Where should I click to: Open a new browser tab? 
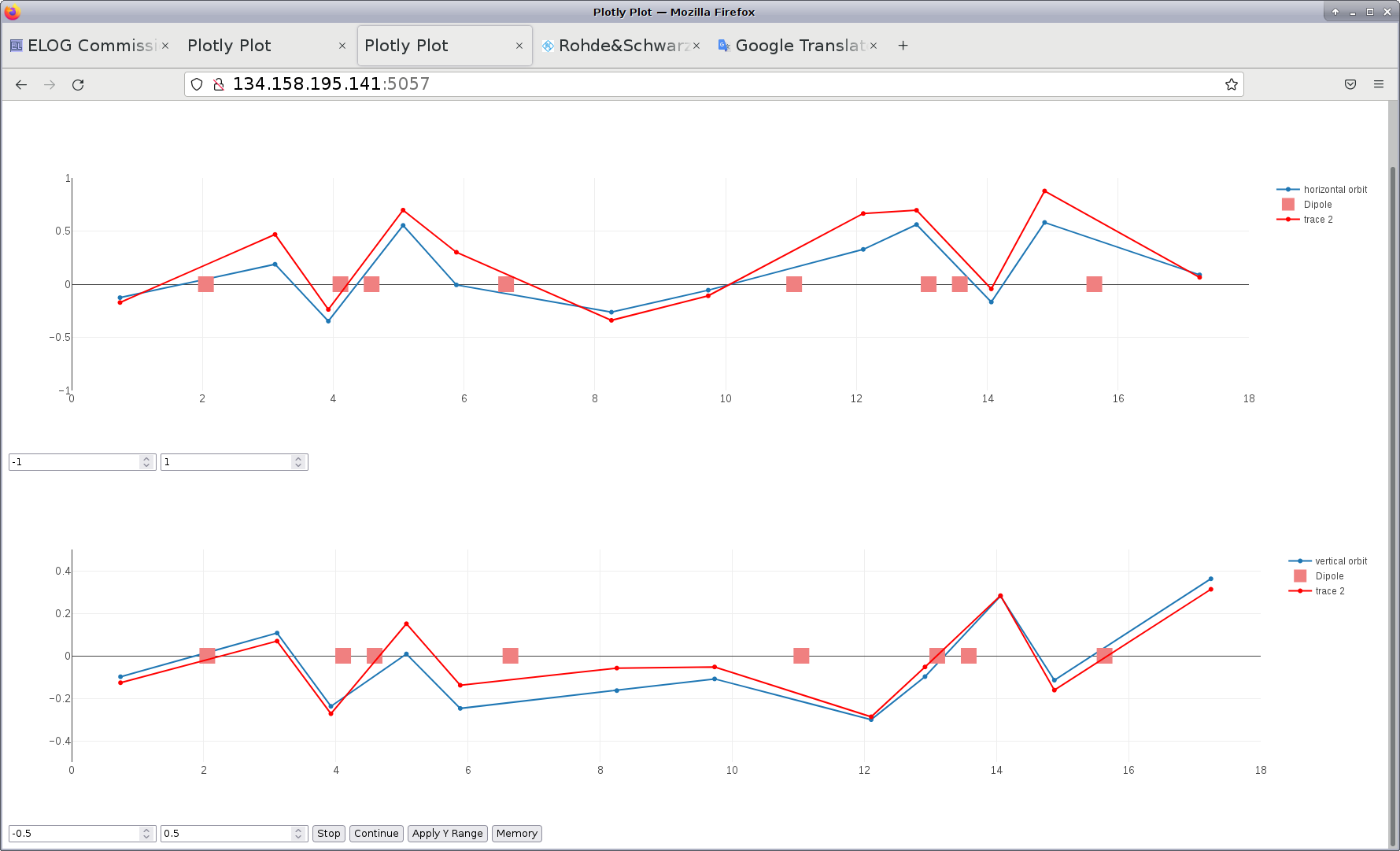903,46
